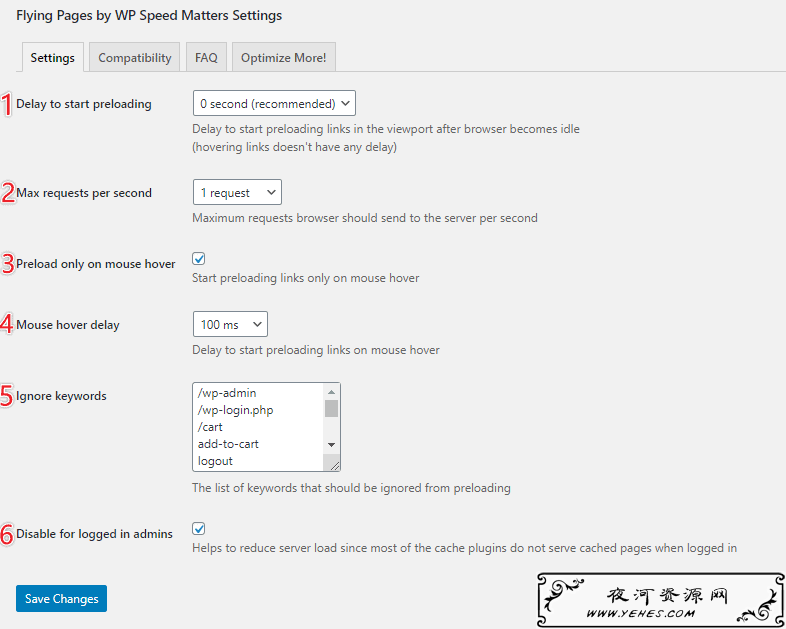Image resolution: width=786 pixels, height=629 pixels.
Task: Click the /wp-login.php keyword line
Action: 236,410
